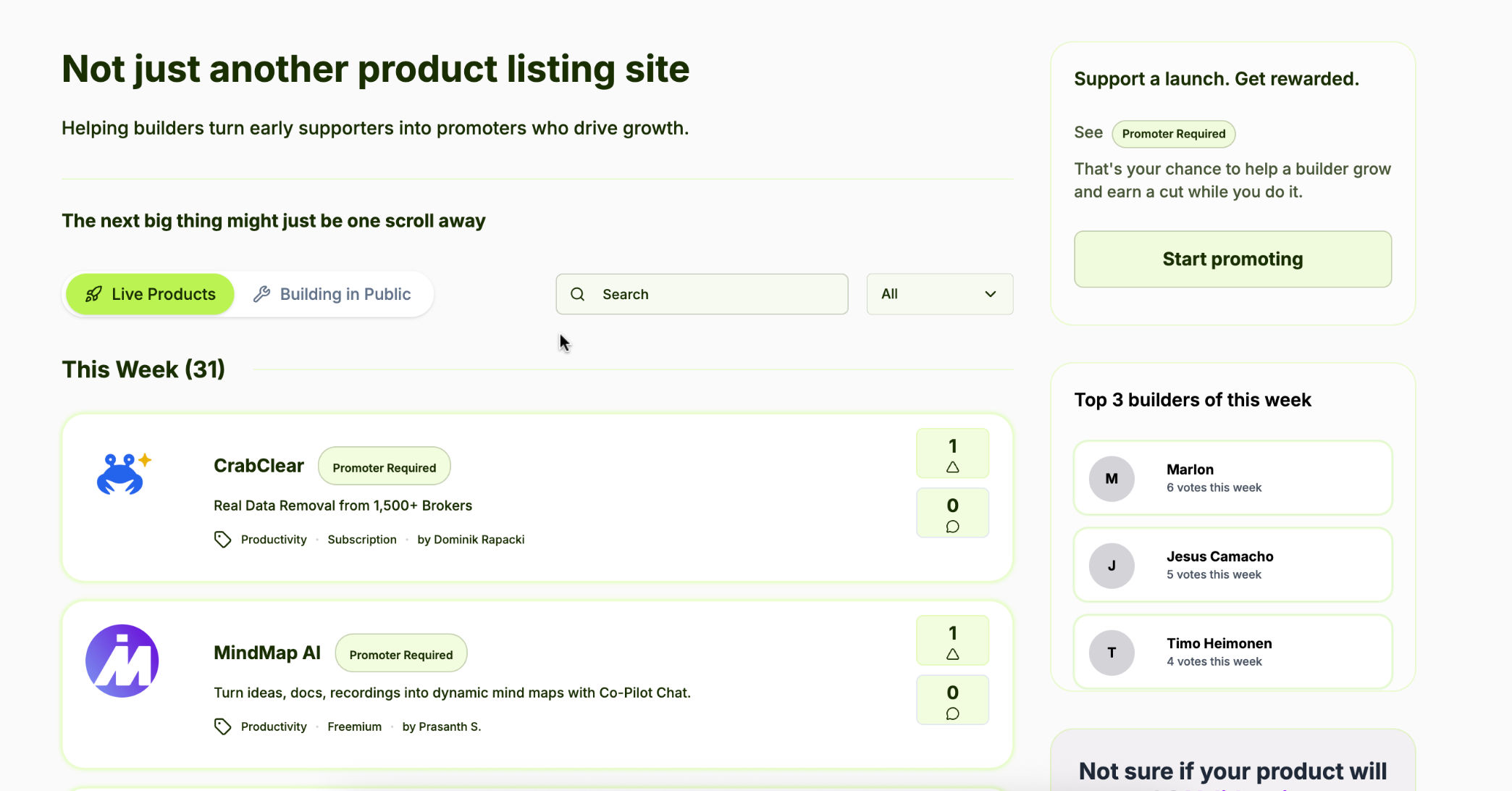Viewport: 1512px width, 791px height.
Task: Click 'Not just another product listing site' headline
Action: [x=376, y=70]
